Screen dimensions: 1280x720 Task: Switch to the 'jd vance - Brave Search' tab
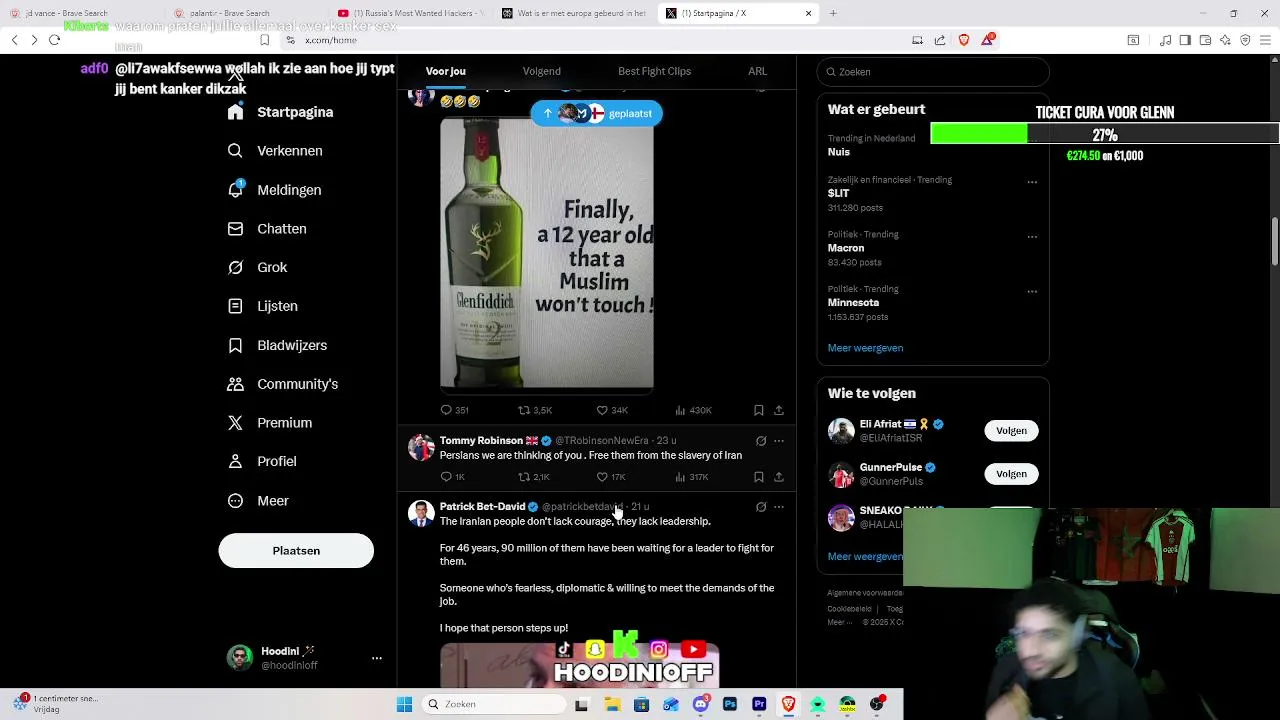point(81,13)
